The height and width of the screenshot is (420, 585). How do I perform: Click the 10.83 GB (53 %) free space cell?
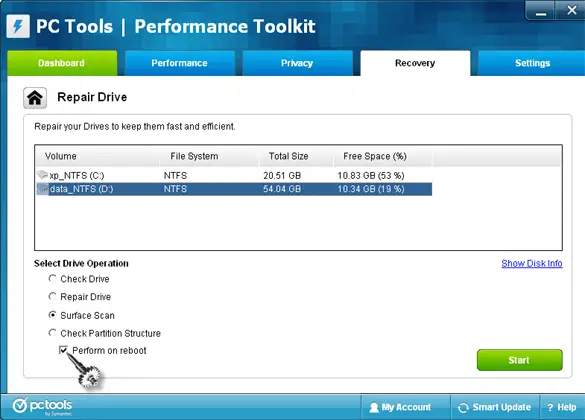(371, 175)
